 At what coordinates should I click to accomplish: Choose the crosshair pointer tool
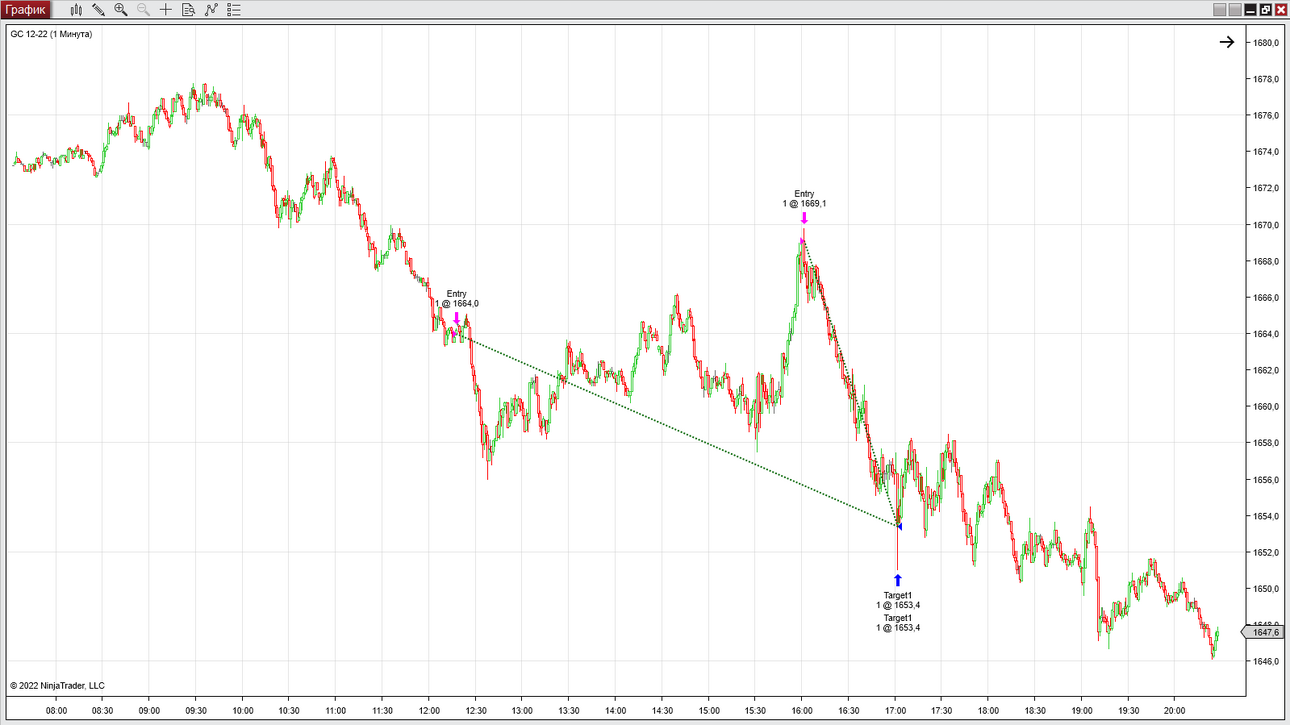click(x=166, y=10)
